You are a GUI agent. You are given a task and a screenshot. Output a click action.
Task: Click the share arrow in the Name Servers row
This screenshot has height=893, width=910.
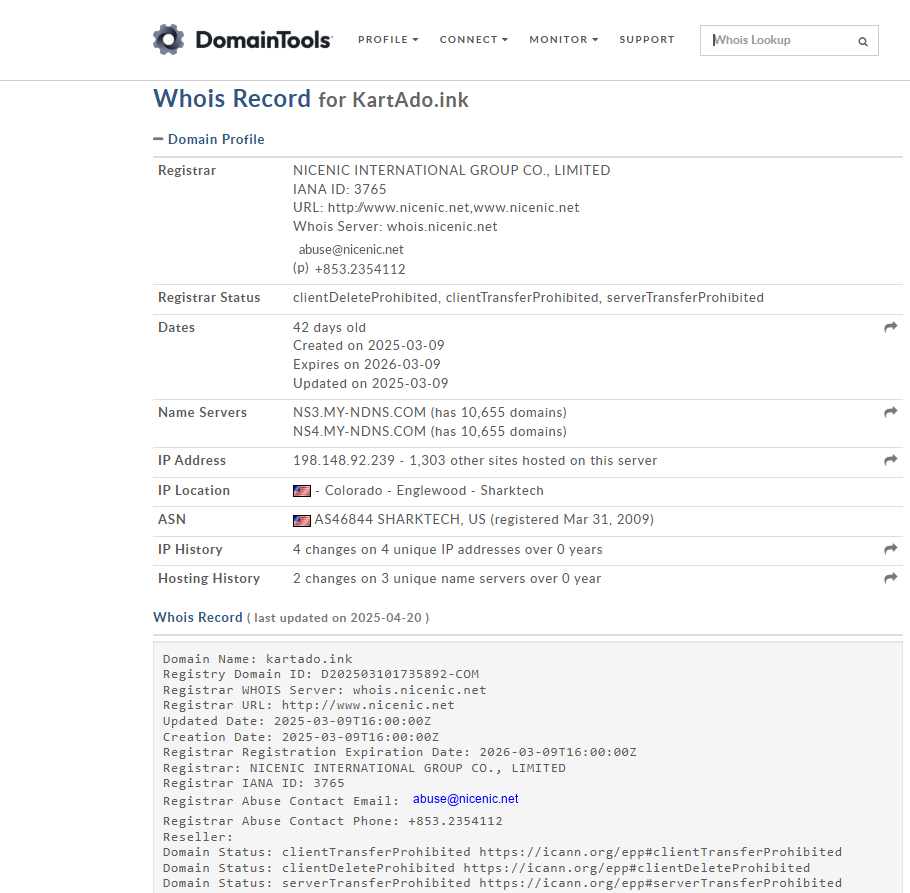coord(890,412)
